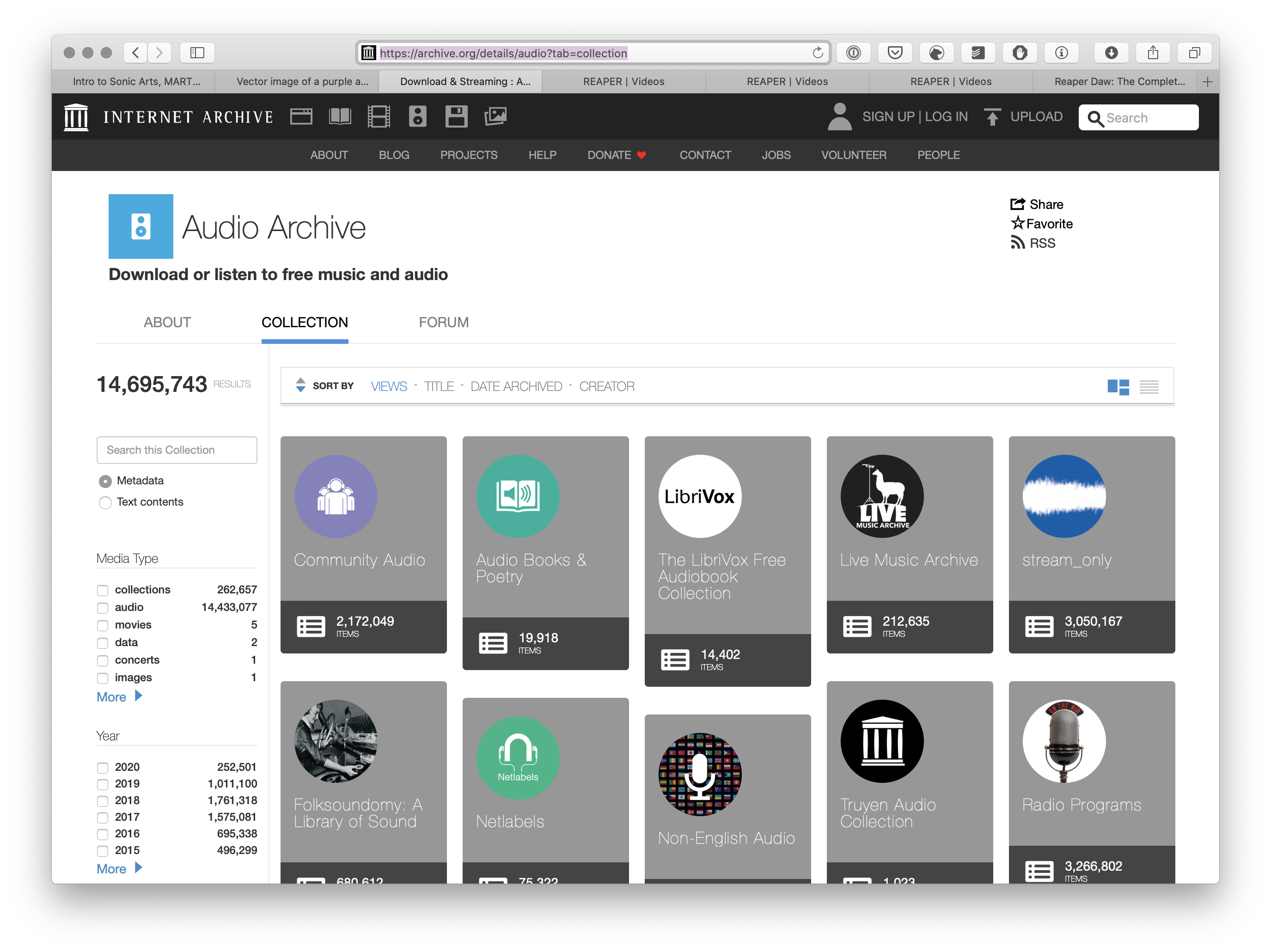
Task: Open the Radio Programs collection tile
Action: pyautogui.click(x=1092, y=782)
